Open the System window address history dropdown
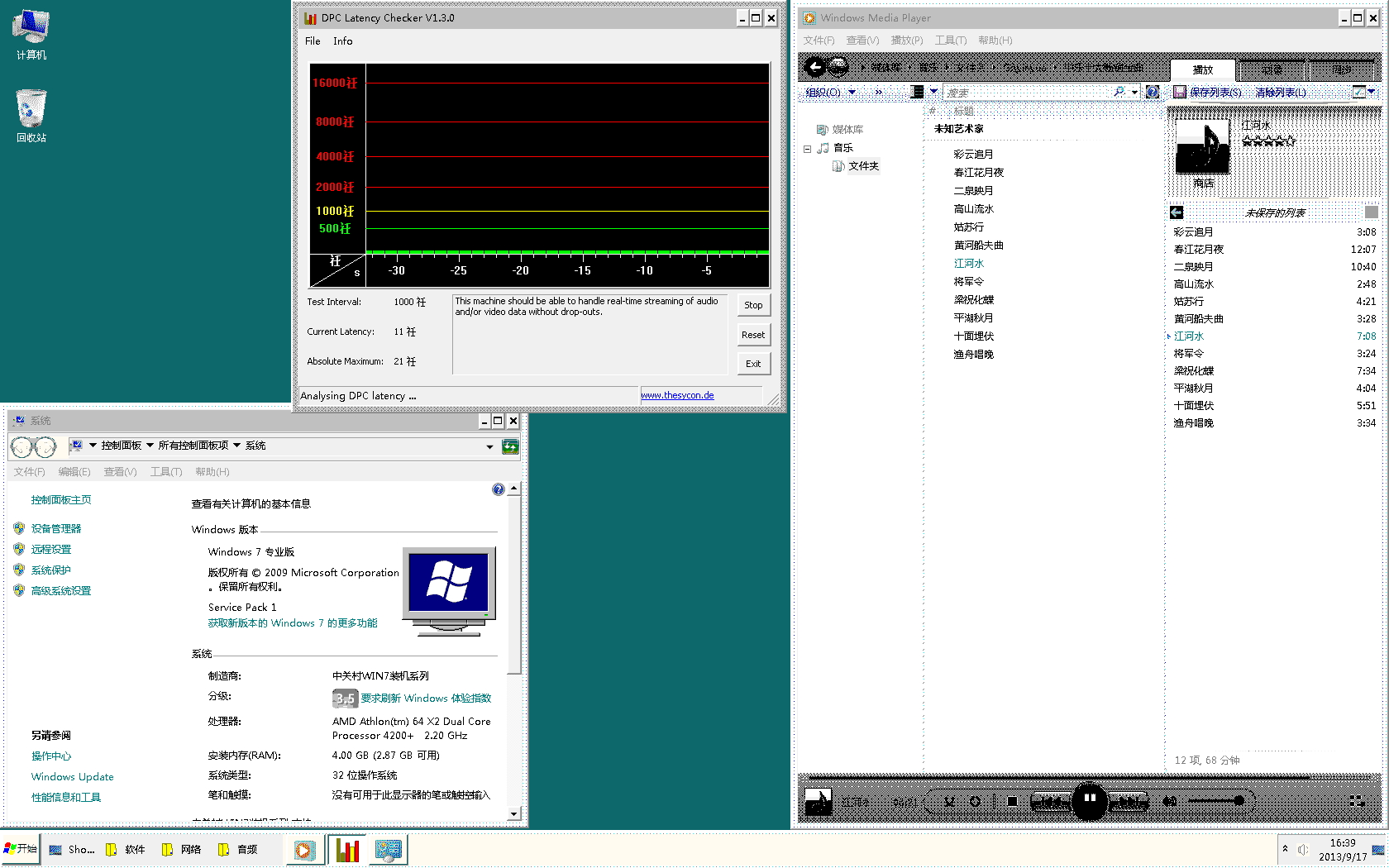 [x=489, y=446]
